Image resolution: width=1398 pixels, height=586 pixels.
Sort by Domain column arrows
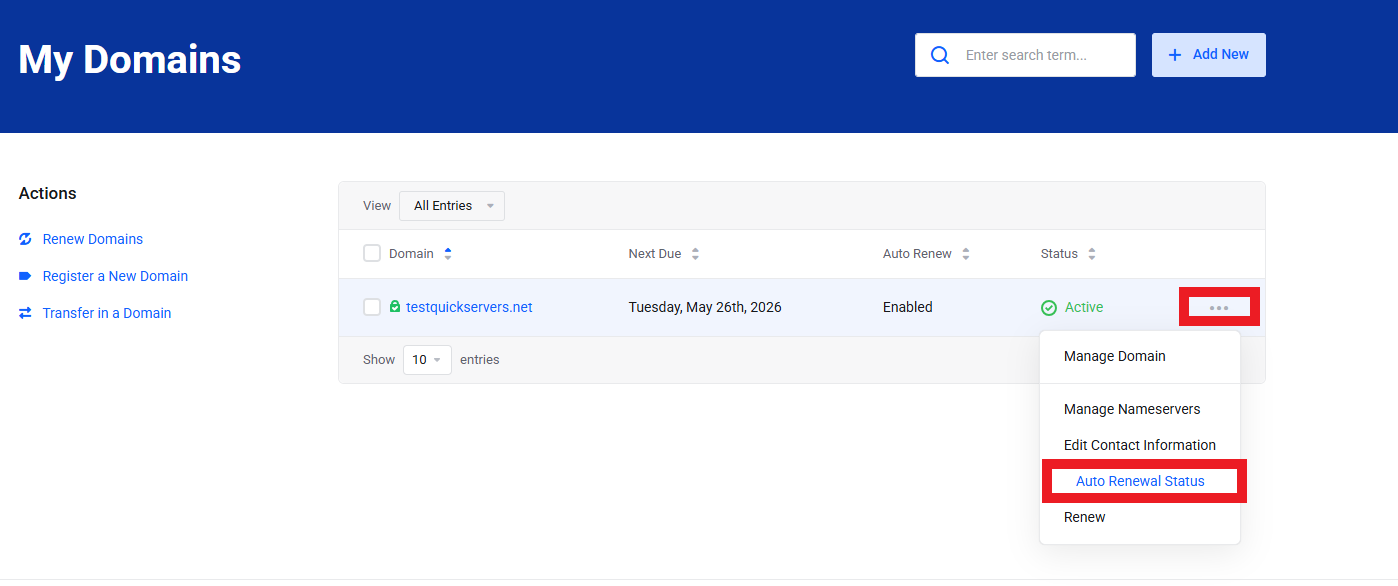(448, 254)
